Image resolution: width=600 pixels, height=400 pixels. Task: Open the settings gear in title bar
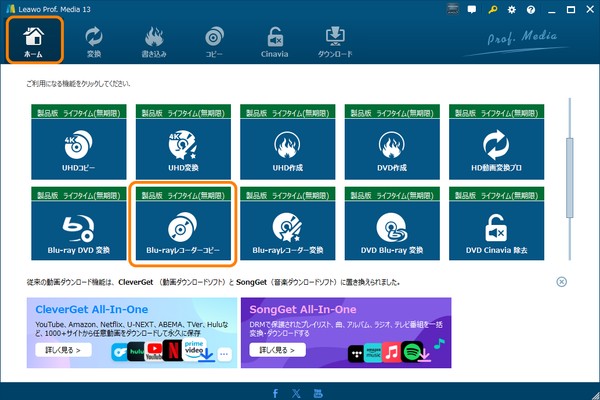[x=512, y=10]
